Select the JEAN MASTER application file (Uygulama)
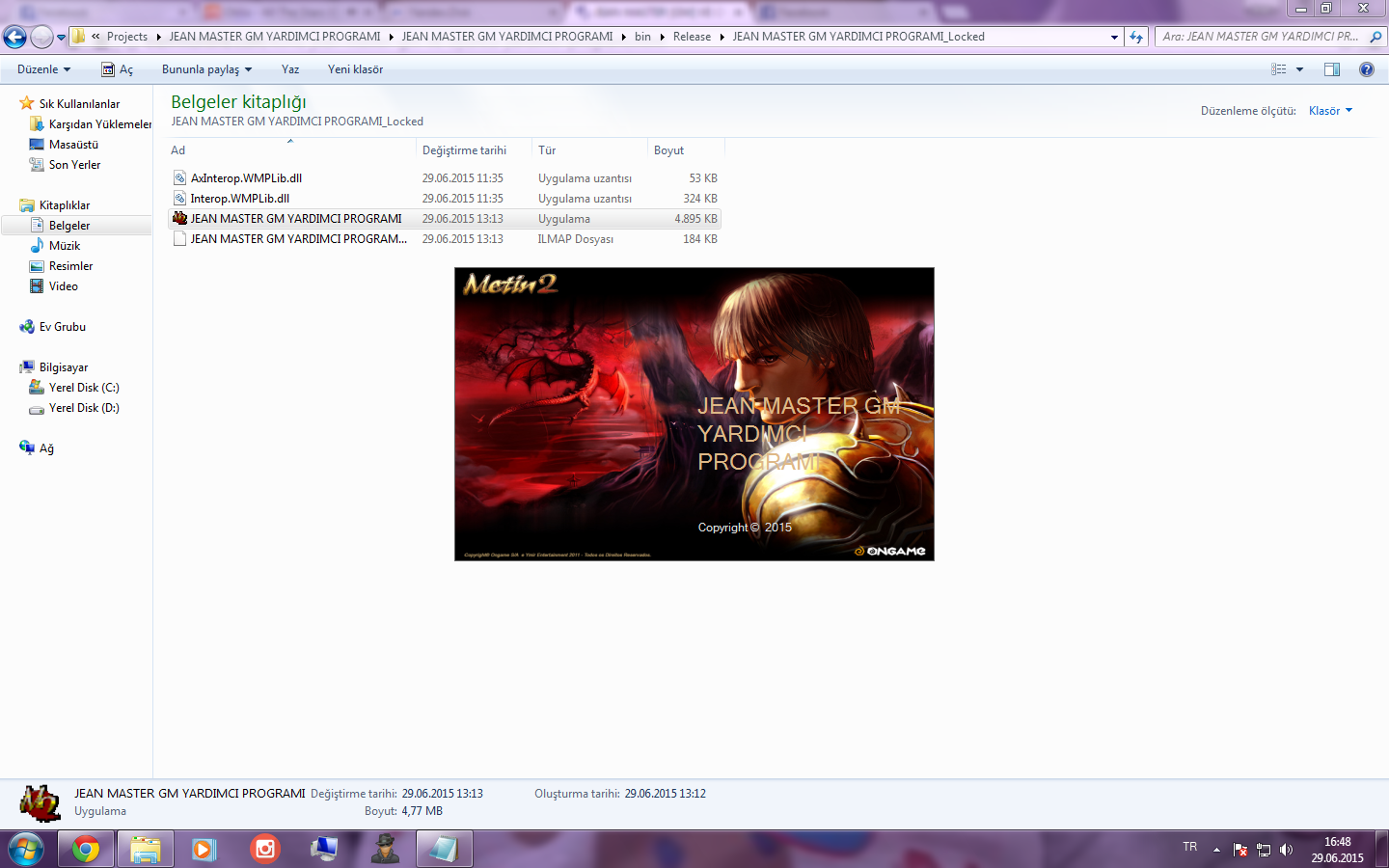1389x868 pixels. [445, 219]
